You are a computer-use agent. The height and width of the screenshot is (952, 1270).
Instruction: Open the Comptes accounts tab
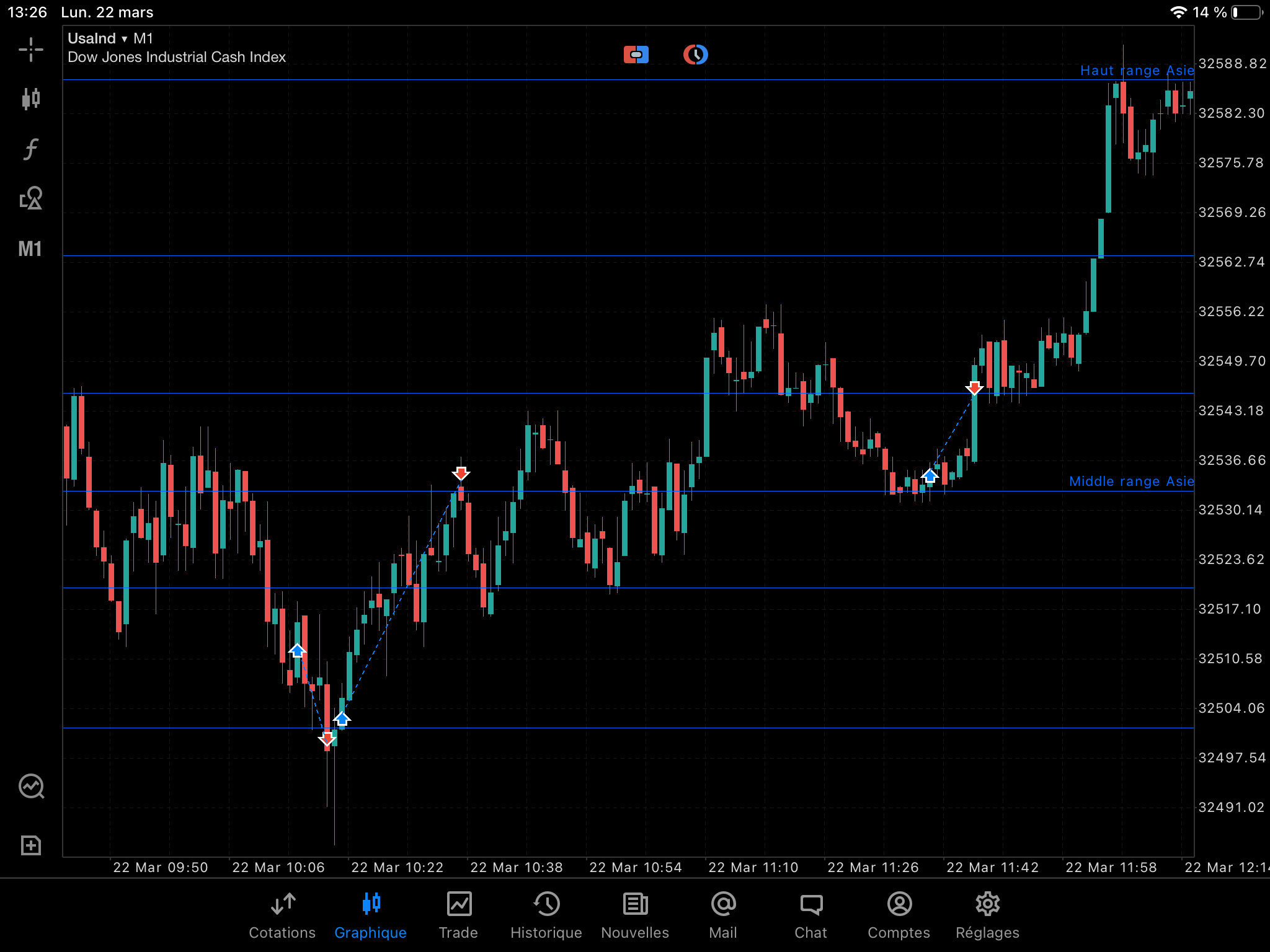click(899, 916)
